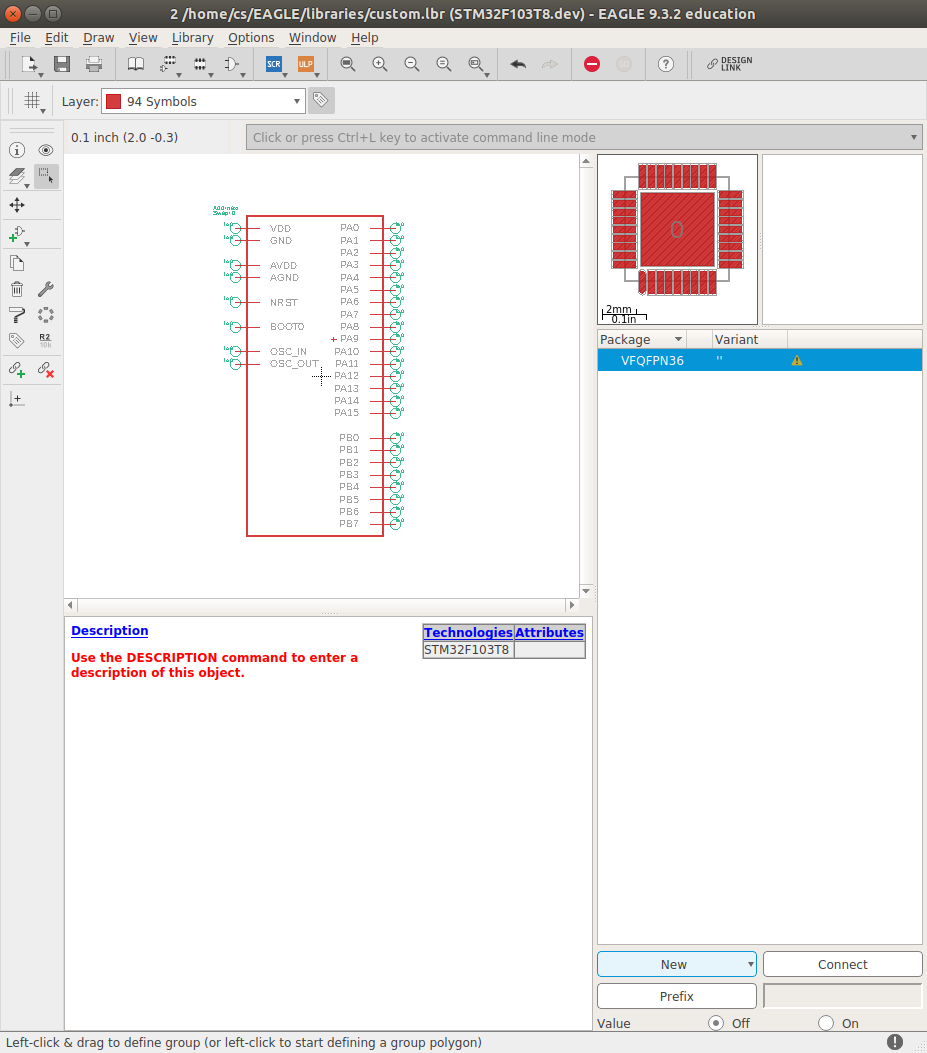Open the Add gate tool dropdown
This screenshot has width=927, height=1053.
(x=27, y=243)
